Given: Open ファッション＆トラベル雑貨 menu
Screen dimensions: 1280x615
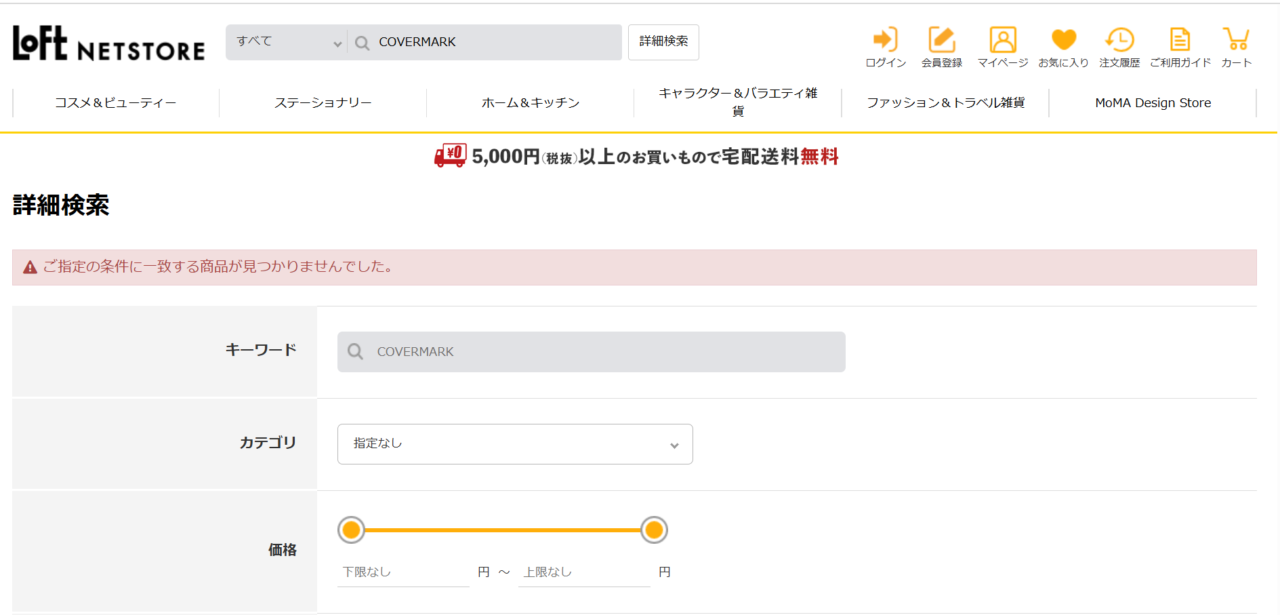Looking at the screenshot, I should 945,103.
